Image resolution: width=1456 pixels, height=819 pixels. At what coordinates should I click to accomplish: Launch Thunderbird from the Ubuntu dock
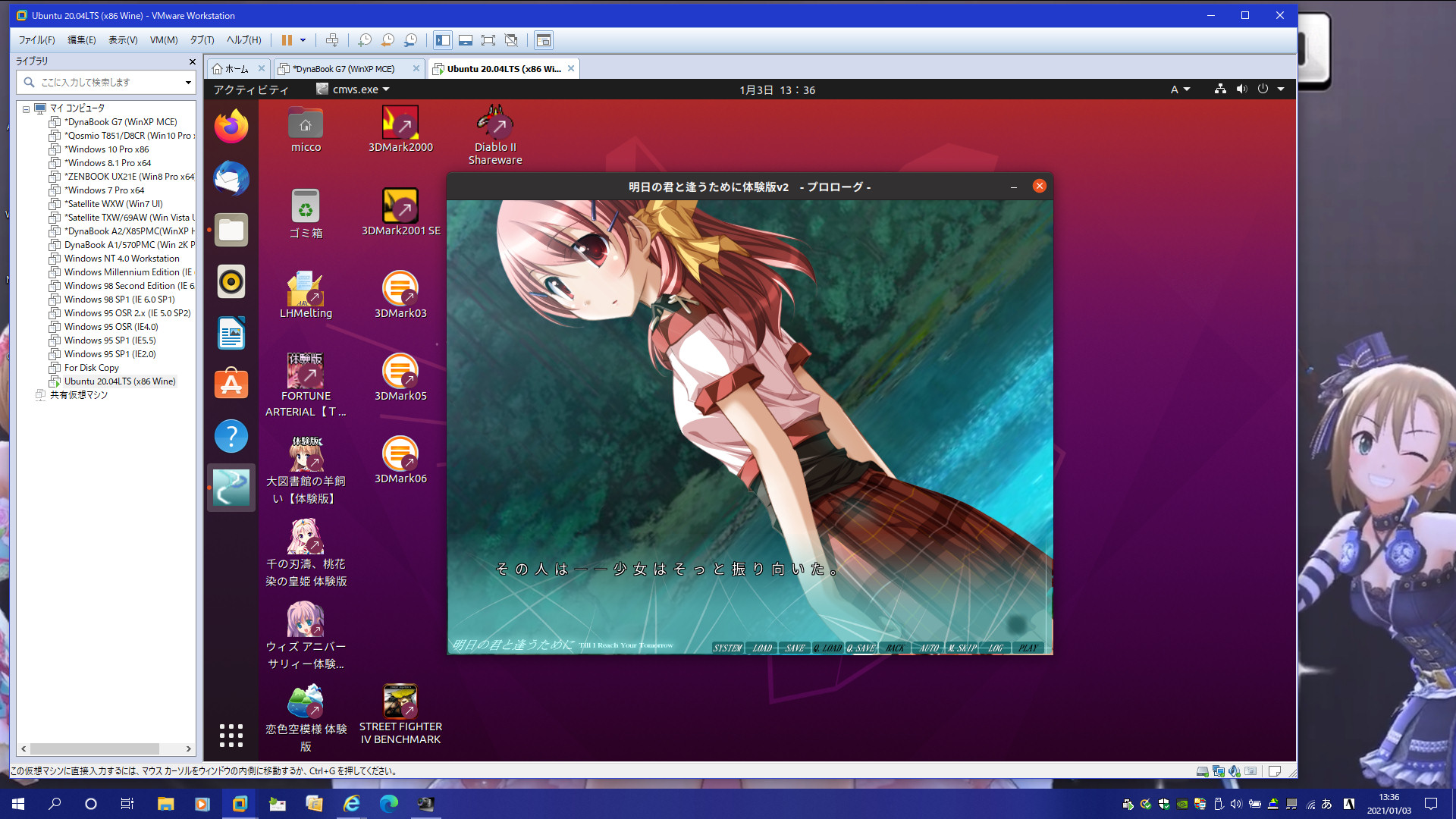pyautogui.click(x=231, y=178)
